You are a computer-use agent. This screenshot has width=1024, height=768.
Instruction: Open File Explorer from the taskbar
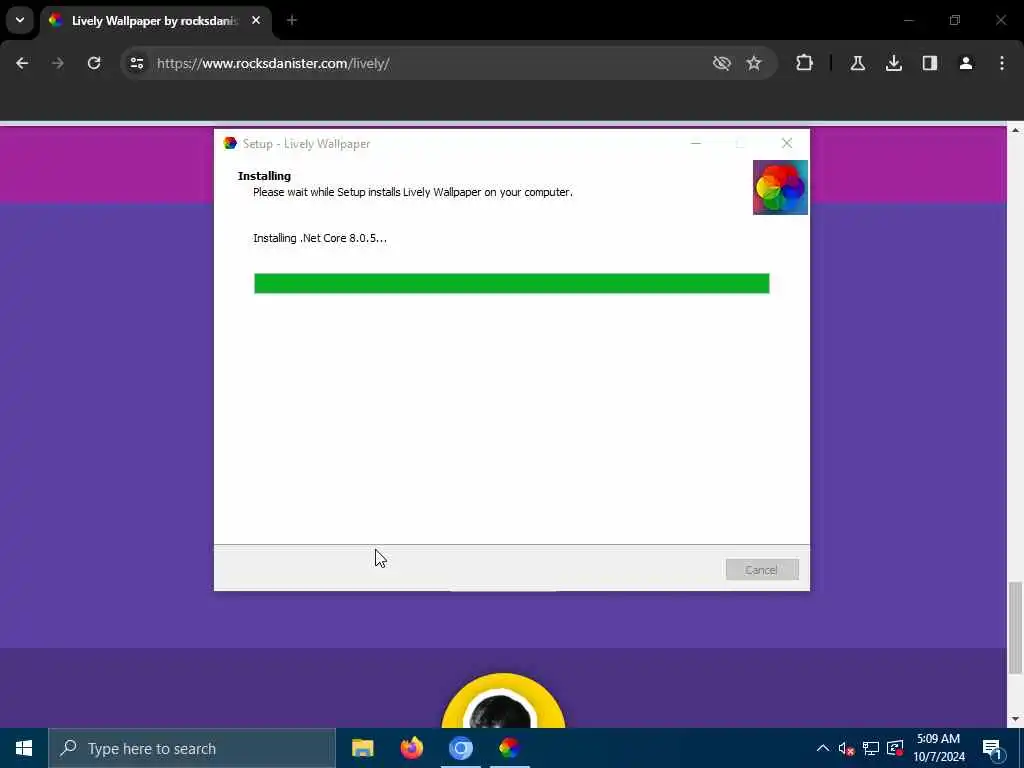362,748
